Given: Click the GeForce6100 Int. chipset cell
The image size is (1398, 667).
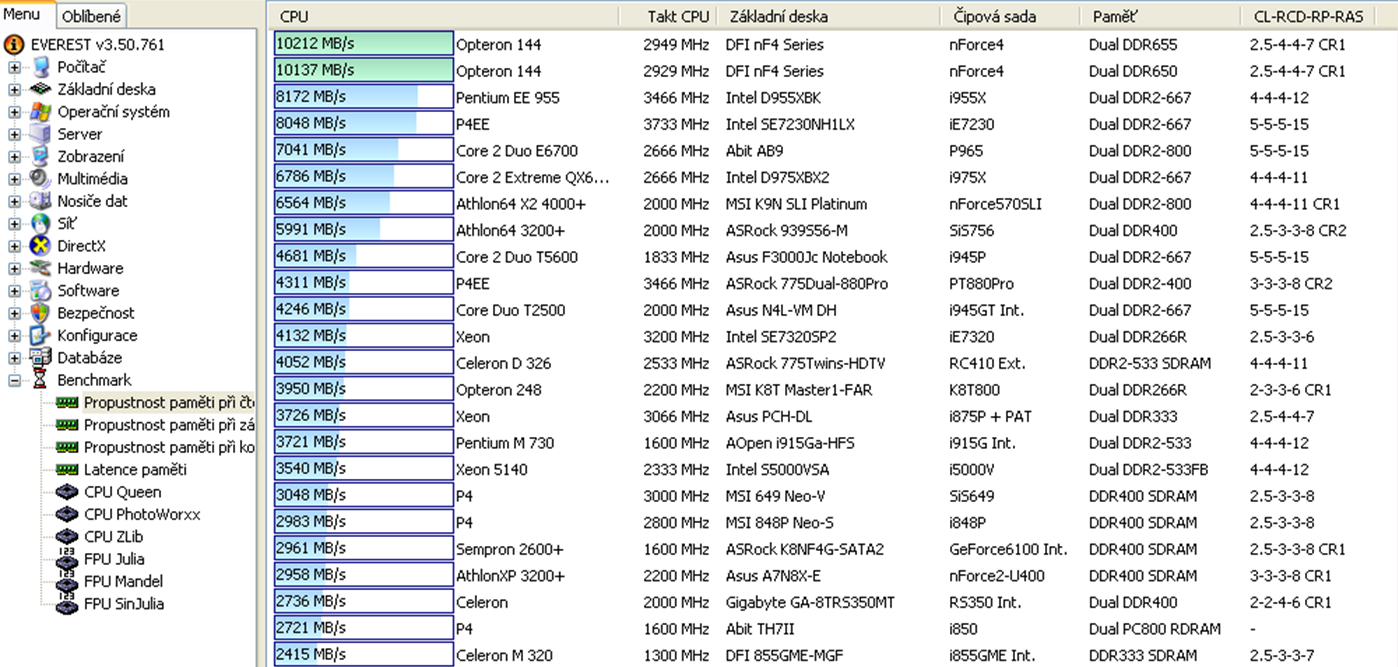Looking at the screenshot, I should pos(1008,549).
